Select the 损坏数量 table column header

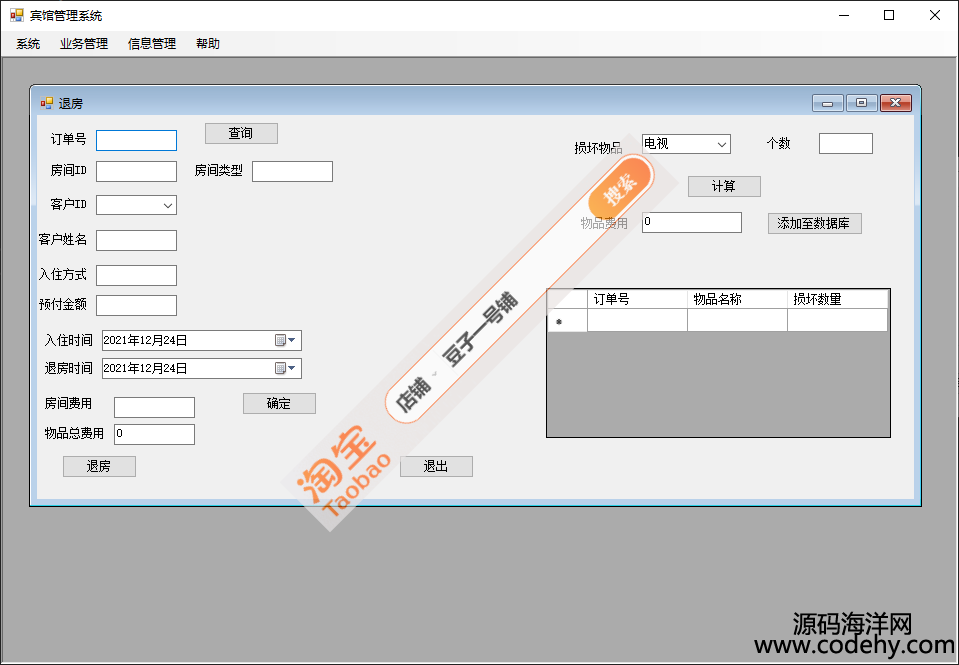[x=837, y=299]
